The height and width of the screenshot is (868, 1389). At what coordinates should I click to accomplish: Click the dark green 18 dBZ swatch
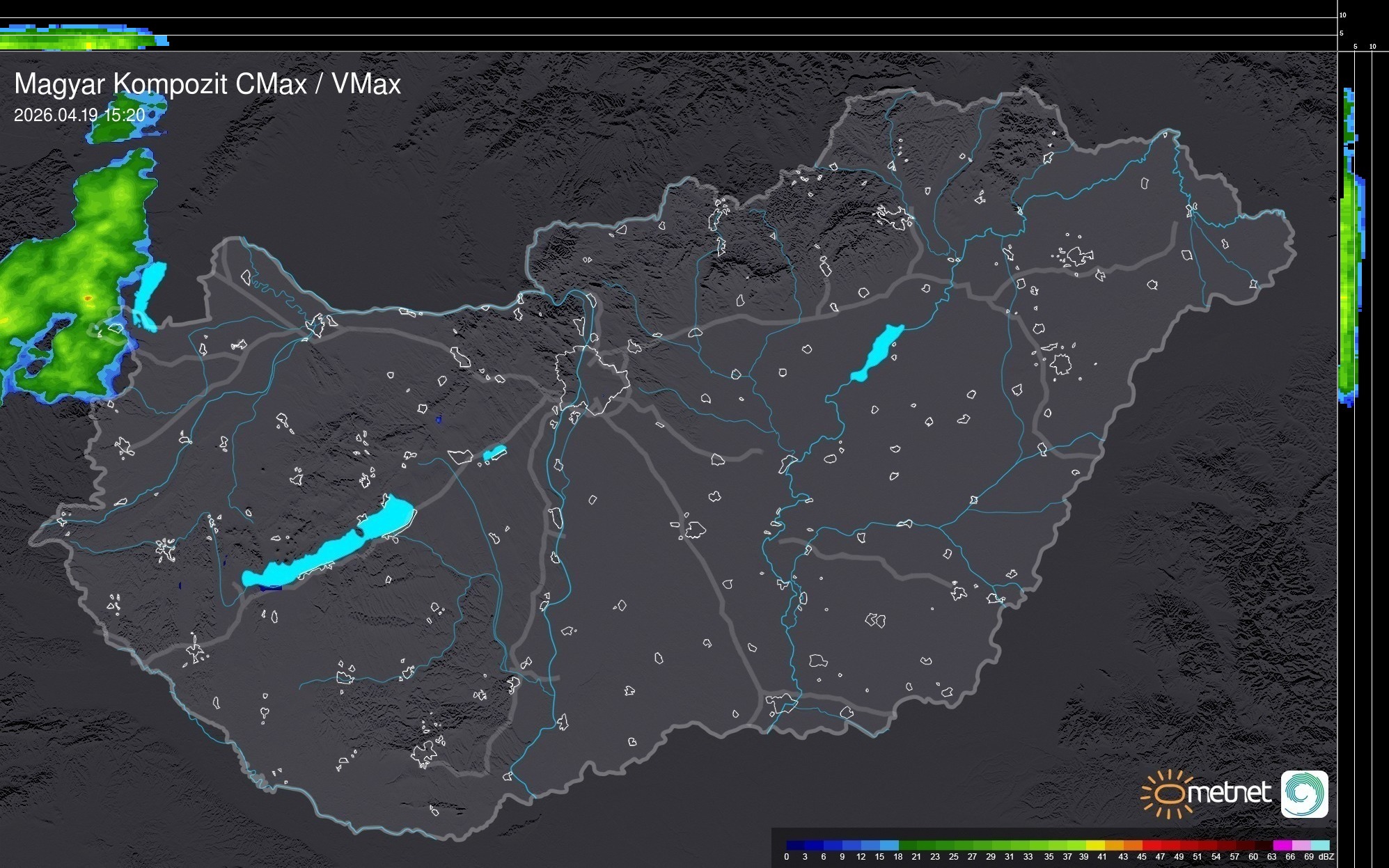pos(907,845)
